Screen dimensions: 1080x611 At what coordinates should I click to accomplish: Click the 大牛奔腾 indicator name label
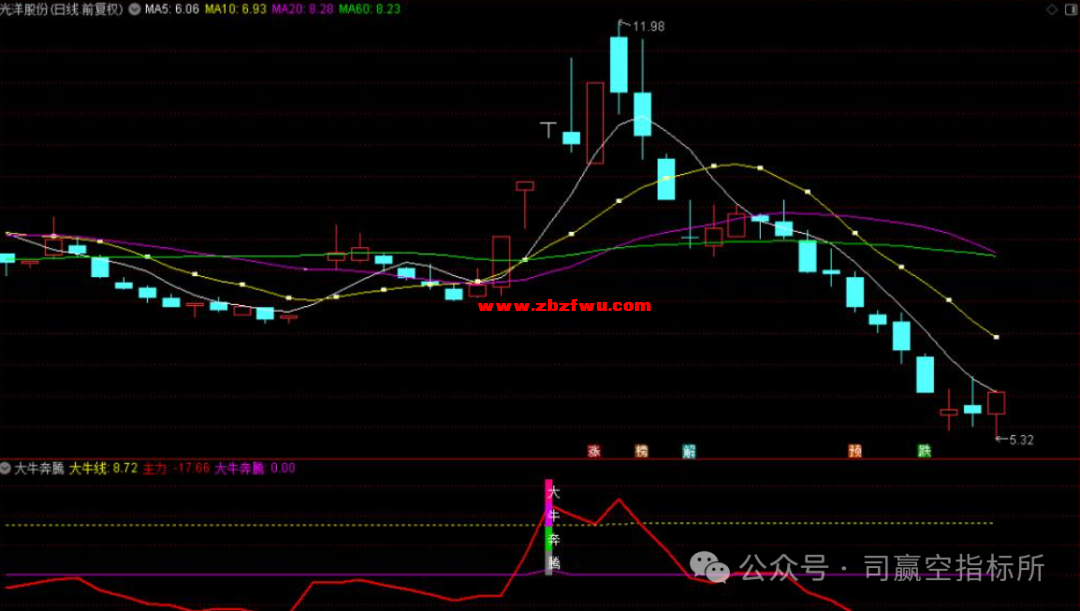[x=39, y=468]
